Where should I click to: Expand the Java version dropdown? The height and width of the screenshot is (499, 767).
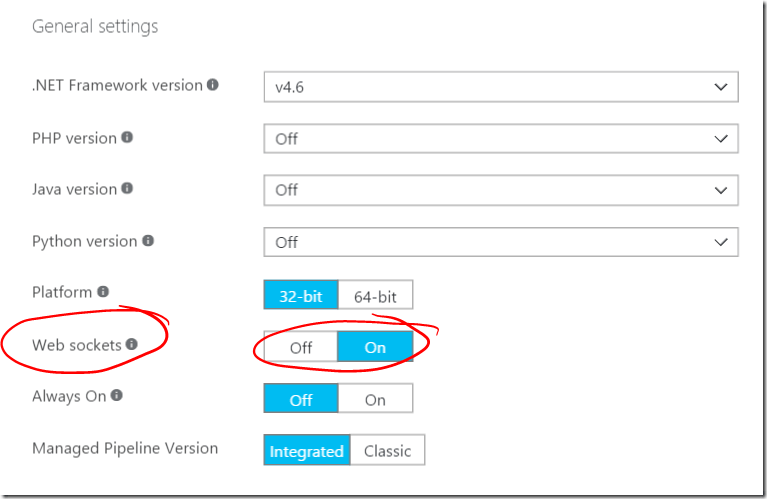tap(501, 190)
